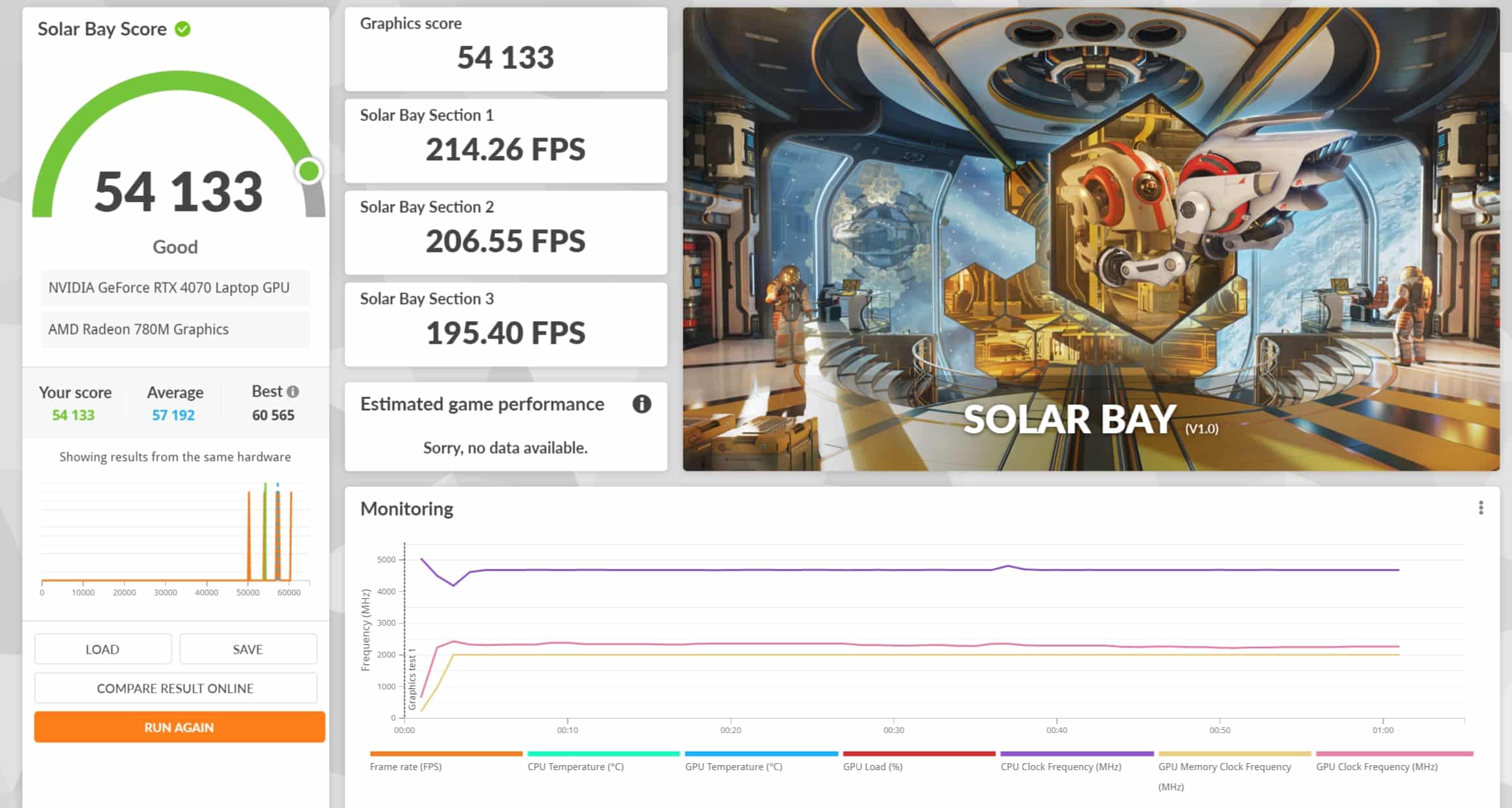This screenshot has width=1512, height=808.
Task: Click the orange RUN AGAIN button
Action: 179,727
